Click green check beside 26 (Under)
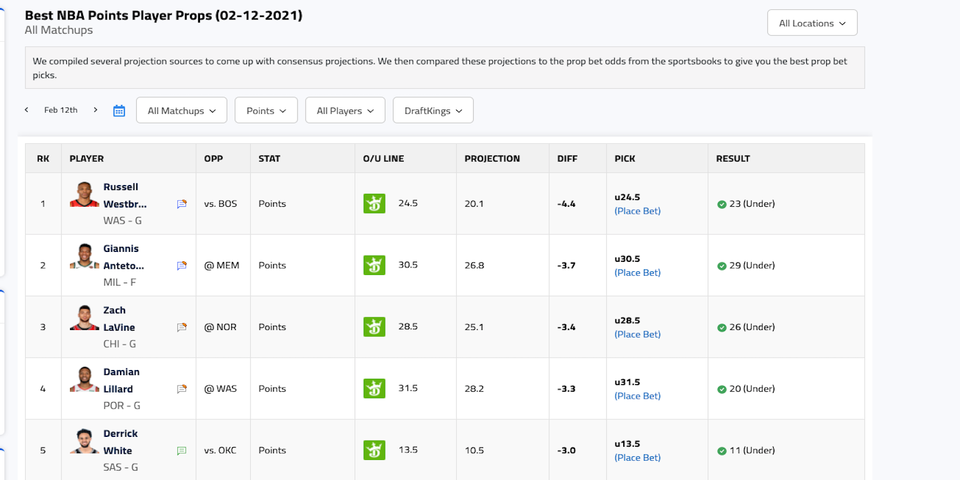960x480 pixels. tap(722, 328)
